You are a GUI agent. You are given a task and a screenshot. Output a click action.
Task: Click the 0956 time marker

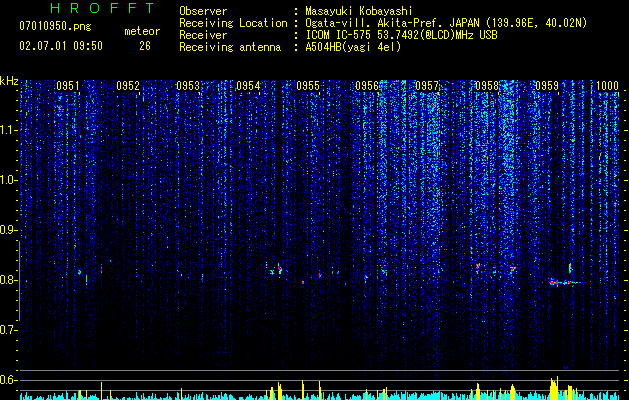367,86
